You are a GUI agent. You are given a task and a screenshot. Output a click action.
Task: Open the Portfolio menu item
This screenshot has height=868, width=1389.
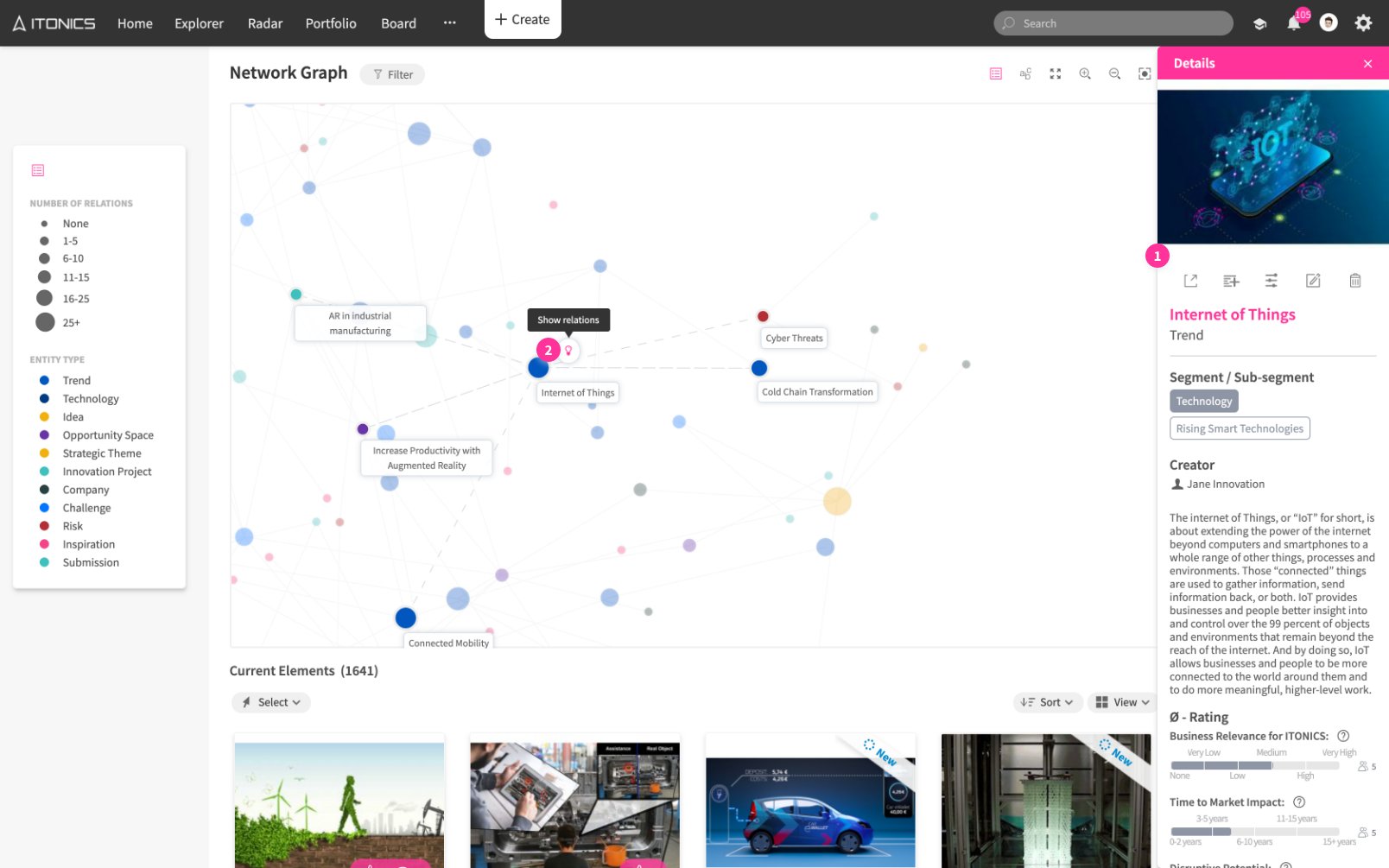coord(330,23)
